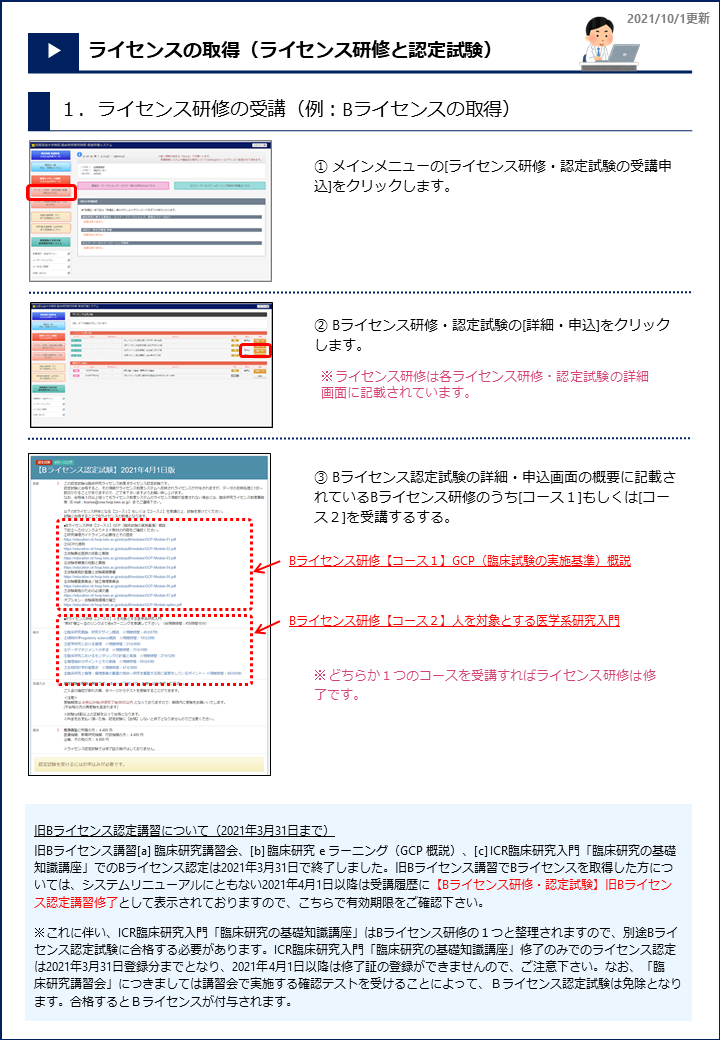Viewport: 720px width, 1040px height.
Task: Click red underlined Bライセンス研修【コース２】 label
Action: coord(454,620)
